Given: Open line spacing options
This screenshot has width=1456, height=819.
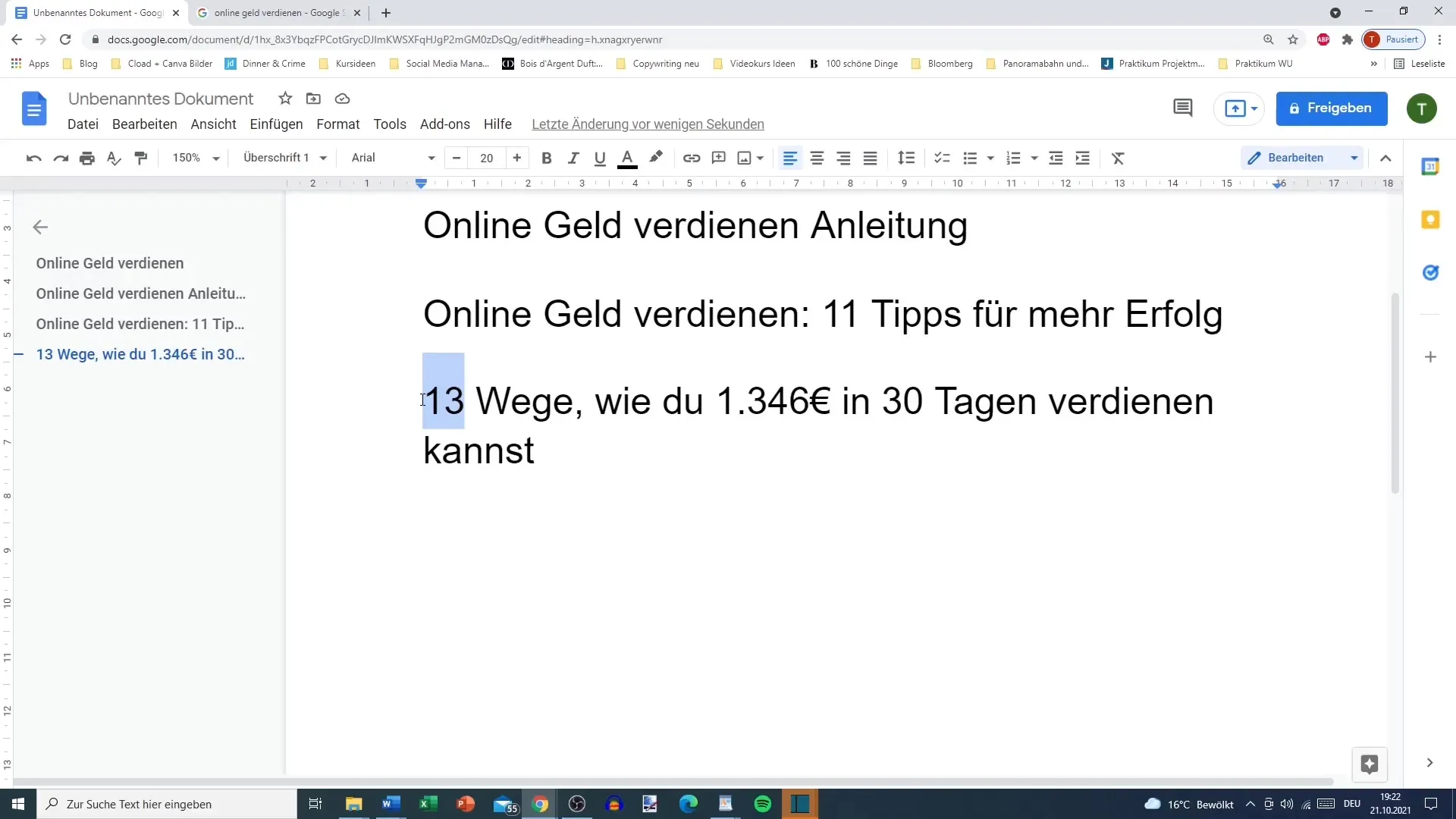Looking at the screenshot, I should point(906,158).
